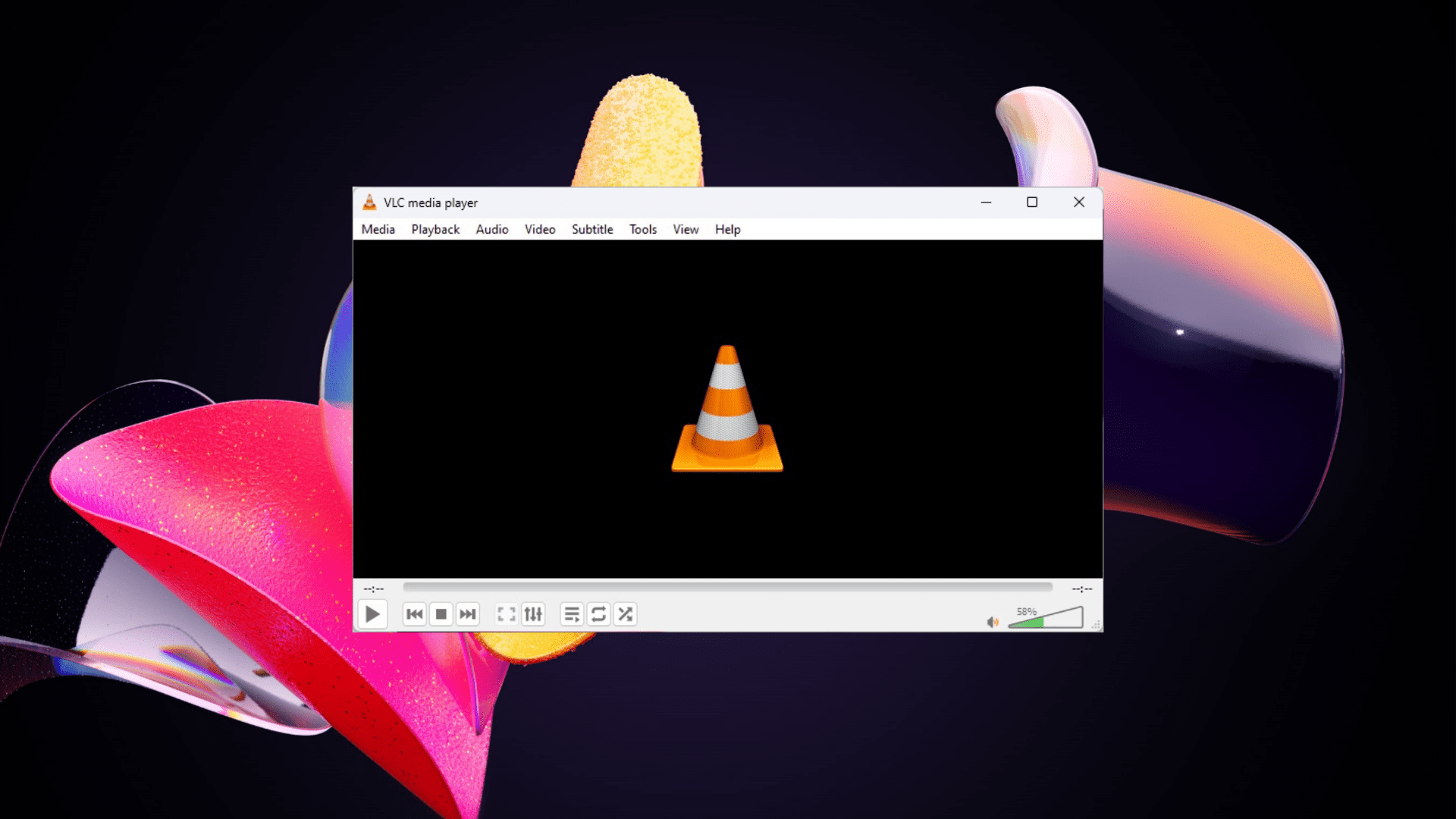Stop playback with the Stop button

point(441,614)
